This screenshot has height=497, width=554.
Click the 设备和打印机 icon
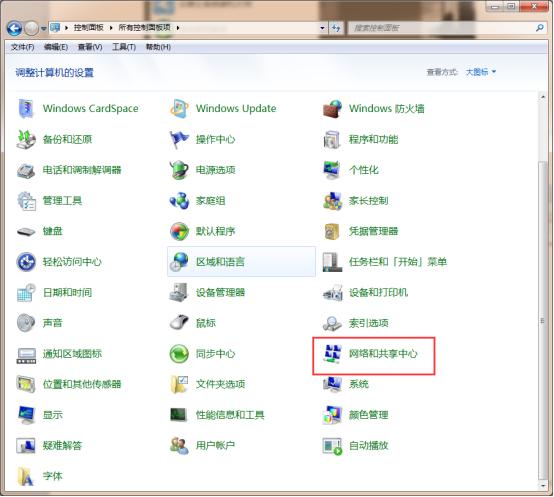(x=332, y=292)
